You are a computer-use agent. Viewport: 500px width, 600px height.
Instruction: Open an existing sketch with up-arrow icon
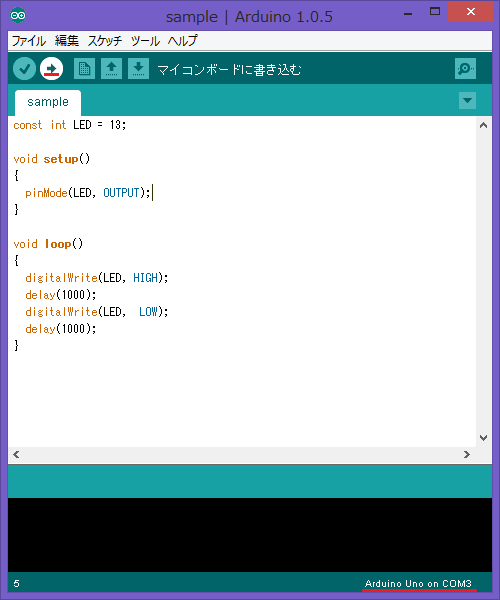pyautogui.click(x=111, y=69)
